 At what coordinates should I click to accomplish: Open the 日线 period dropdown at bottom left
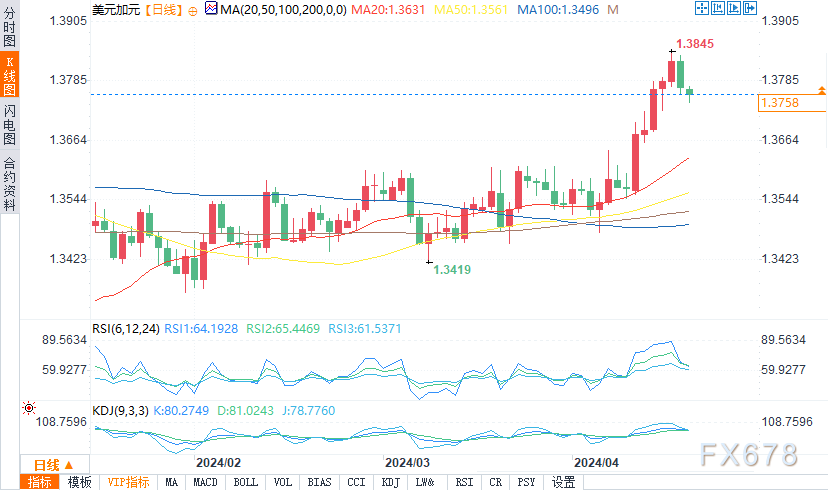click(54, 465)
